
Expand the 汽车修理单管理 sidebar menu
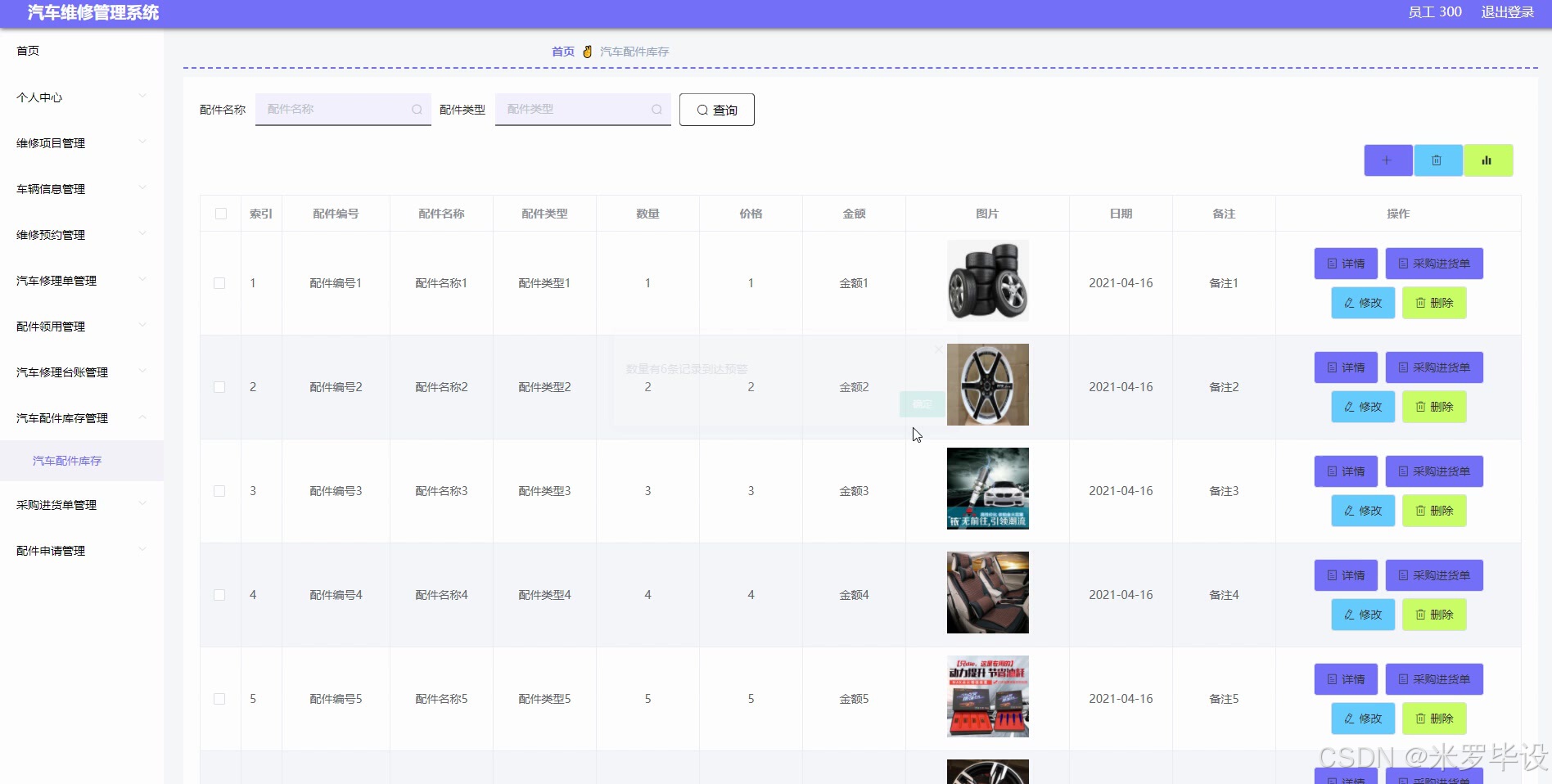82,281
